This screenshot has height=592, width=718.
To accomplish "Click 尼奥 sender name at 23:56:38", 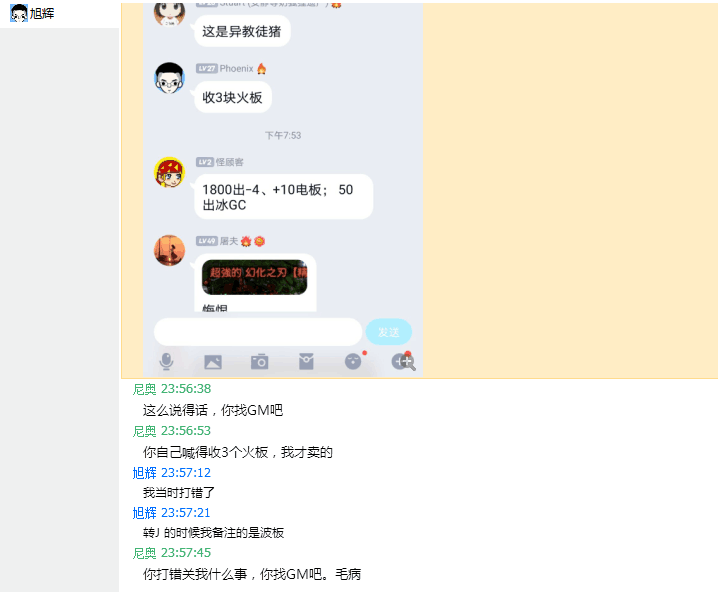I will click(145, 389).
